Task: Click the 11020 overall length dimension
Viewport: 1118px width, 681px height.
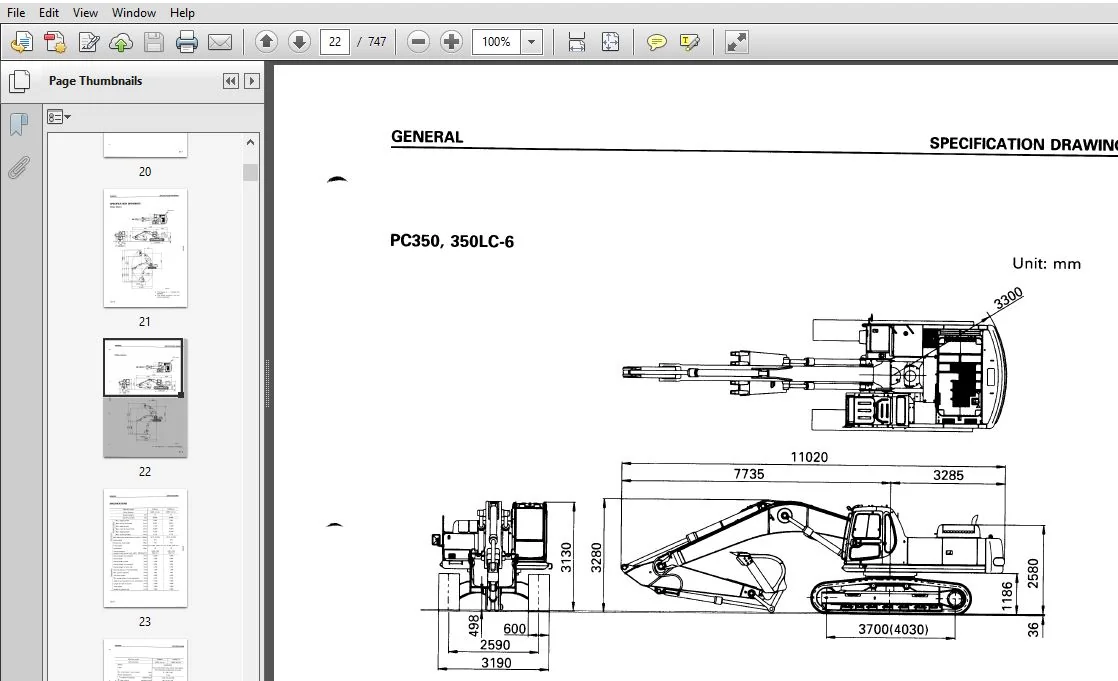Action: 809,457
